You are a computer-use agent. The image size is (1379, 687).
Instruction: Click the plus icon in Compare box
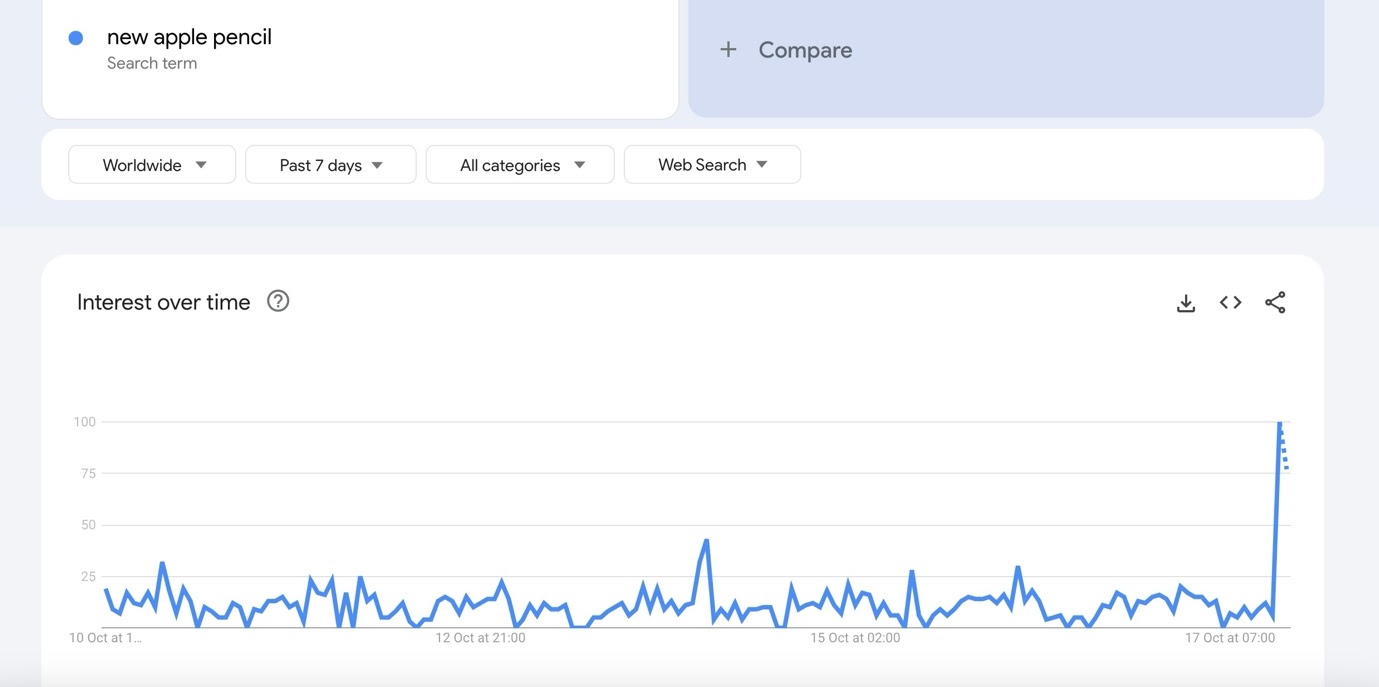coord(728,50)
